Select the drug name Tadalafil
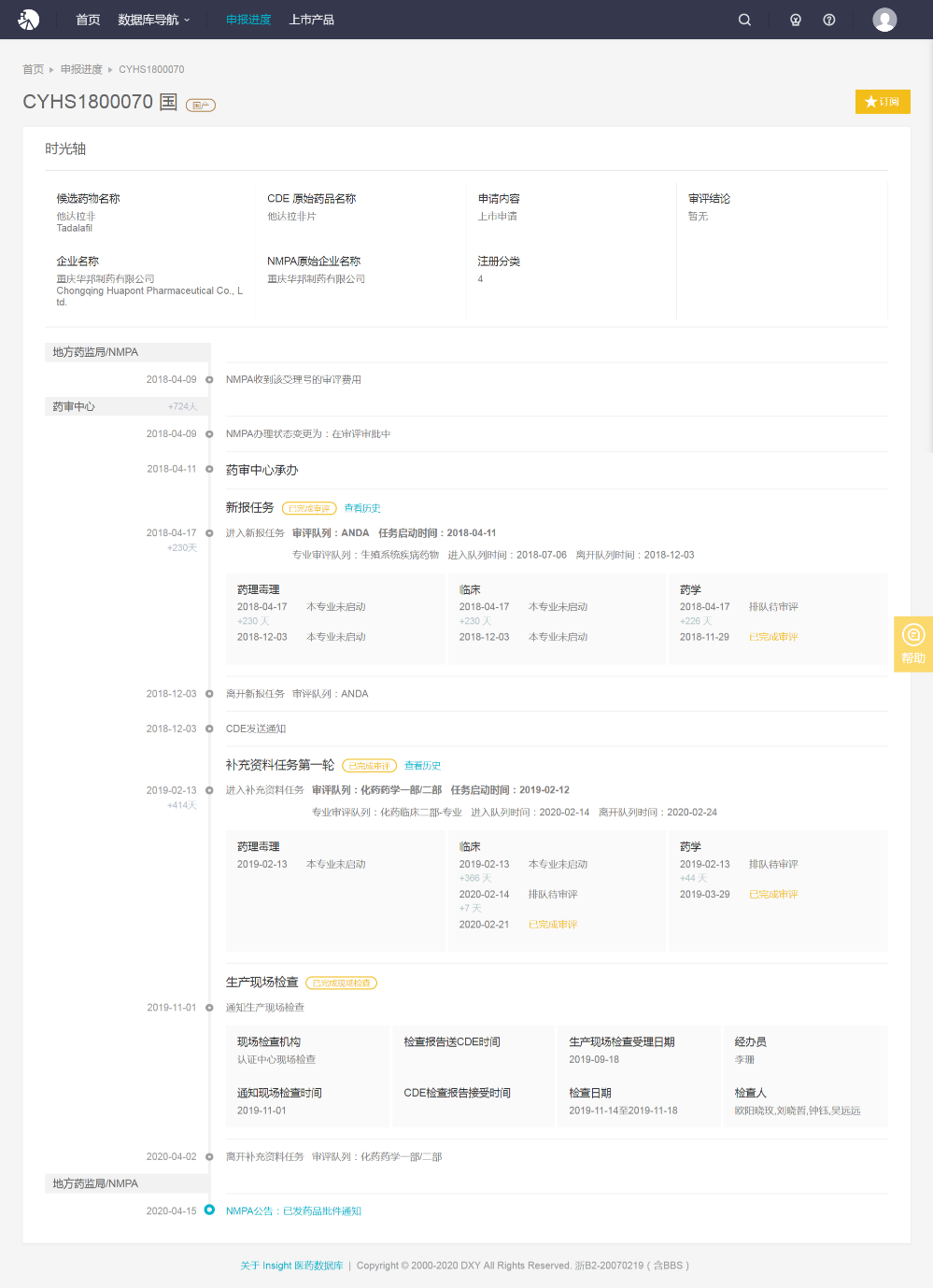The image size is (933, 1288). pyautogui.click(x=75, y=228)
